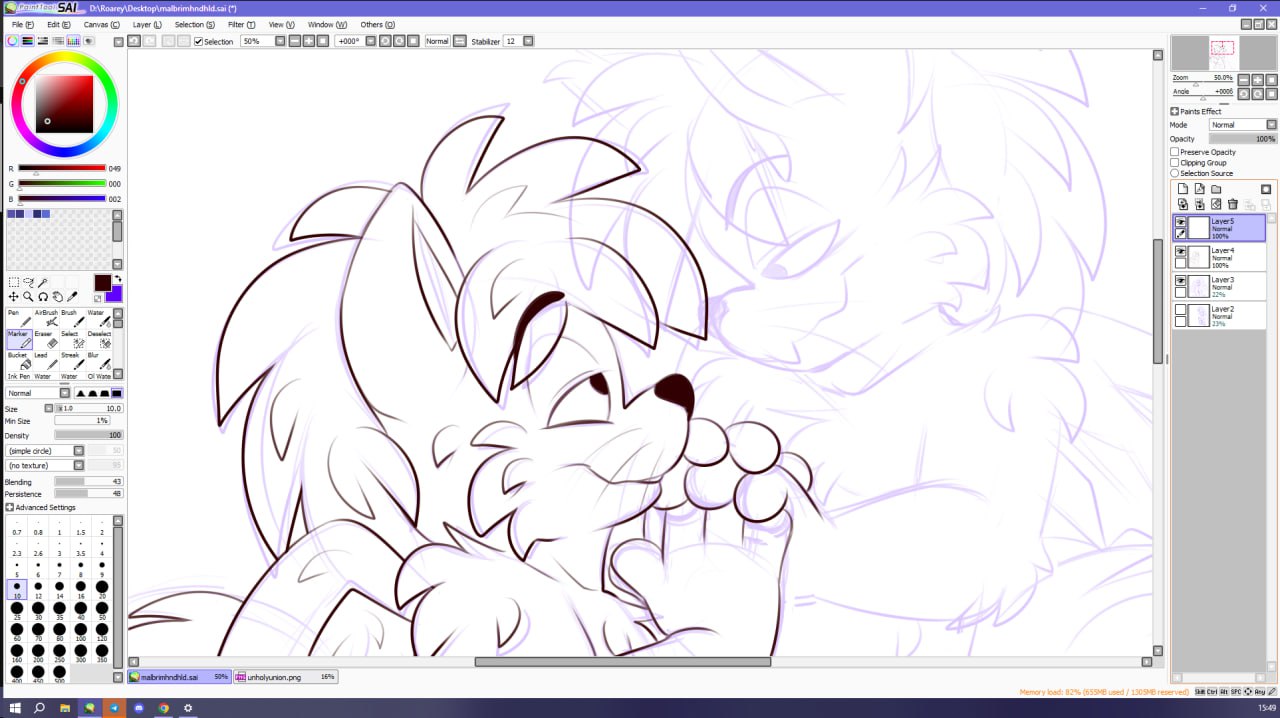Click the magnifier zoom tool
The image size is (1280, 718).
click(28, 297)
